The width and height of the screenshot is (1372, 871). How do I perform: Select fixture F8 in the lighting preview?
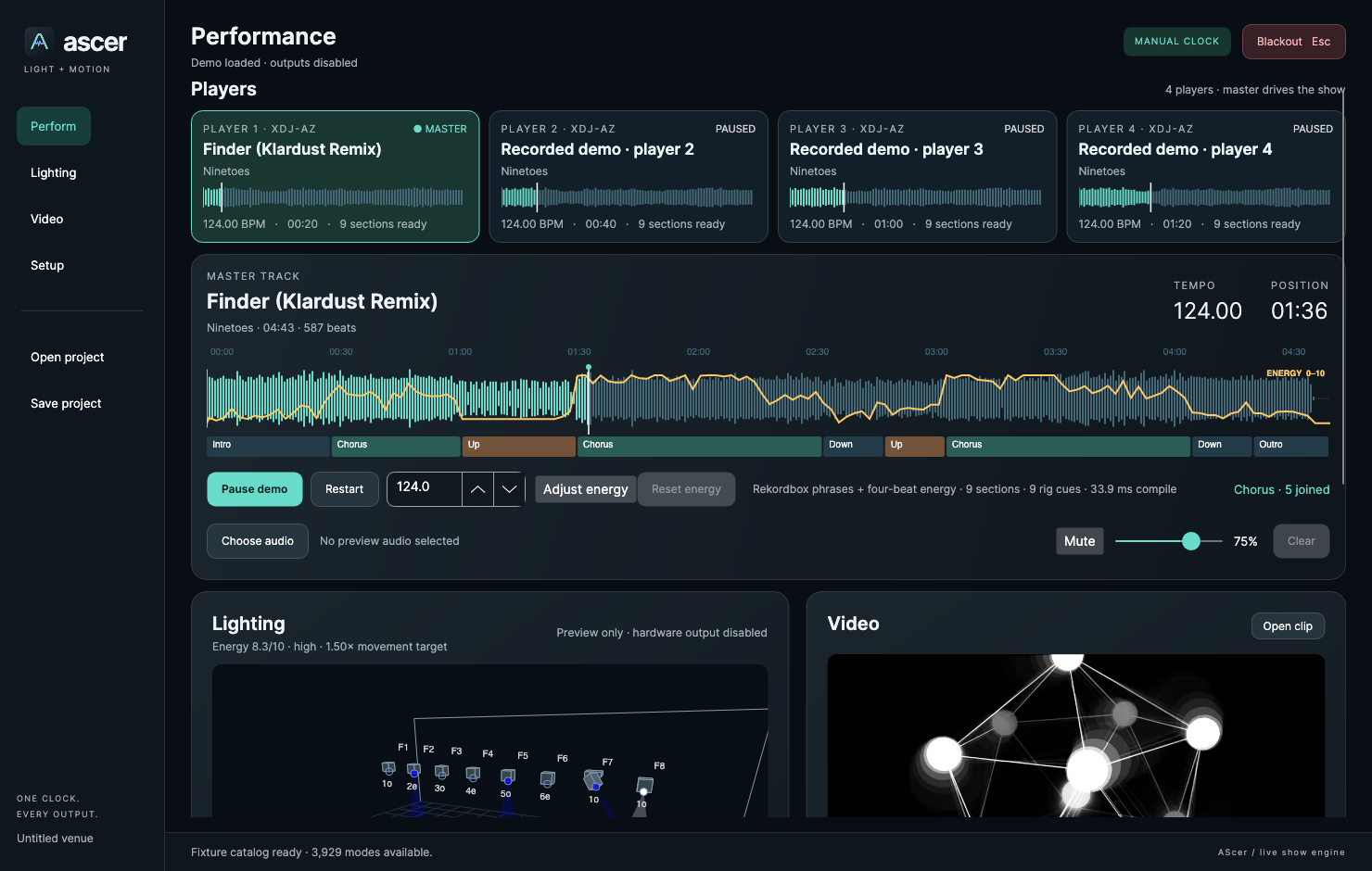pos(644,786)
